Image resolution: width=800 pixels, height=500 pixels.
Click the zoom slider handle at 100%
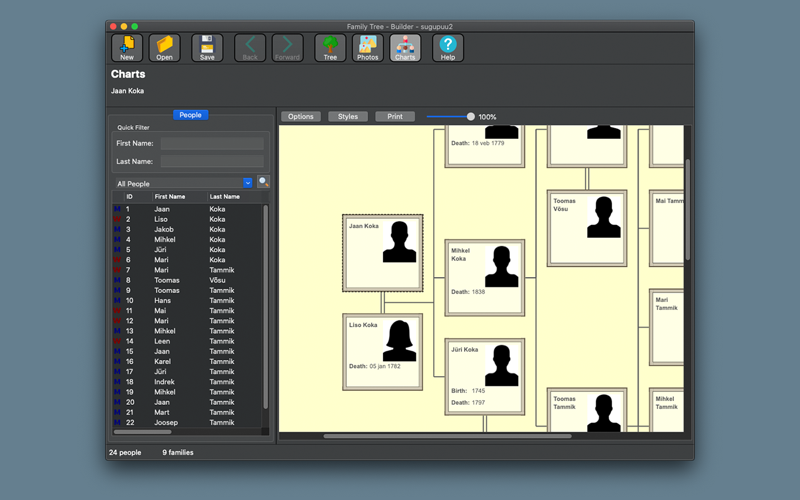470,117
